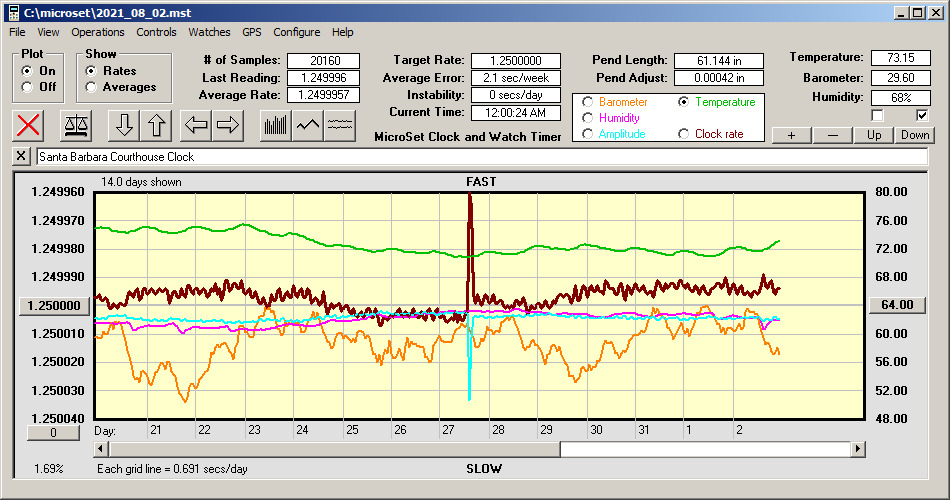Open the Help menu
950x500 pixels.
pos(342,32)
